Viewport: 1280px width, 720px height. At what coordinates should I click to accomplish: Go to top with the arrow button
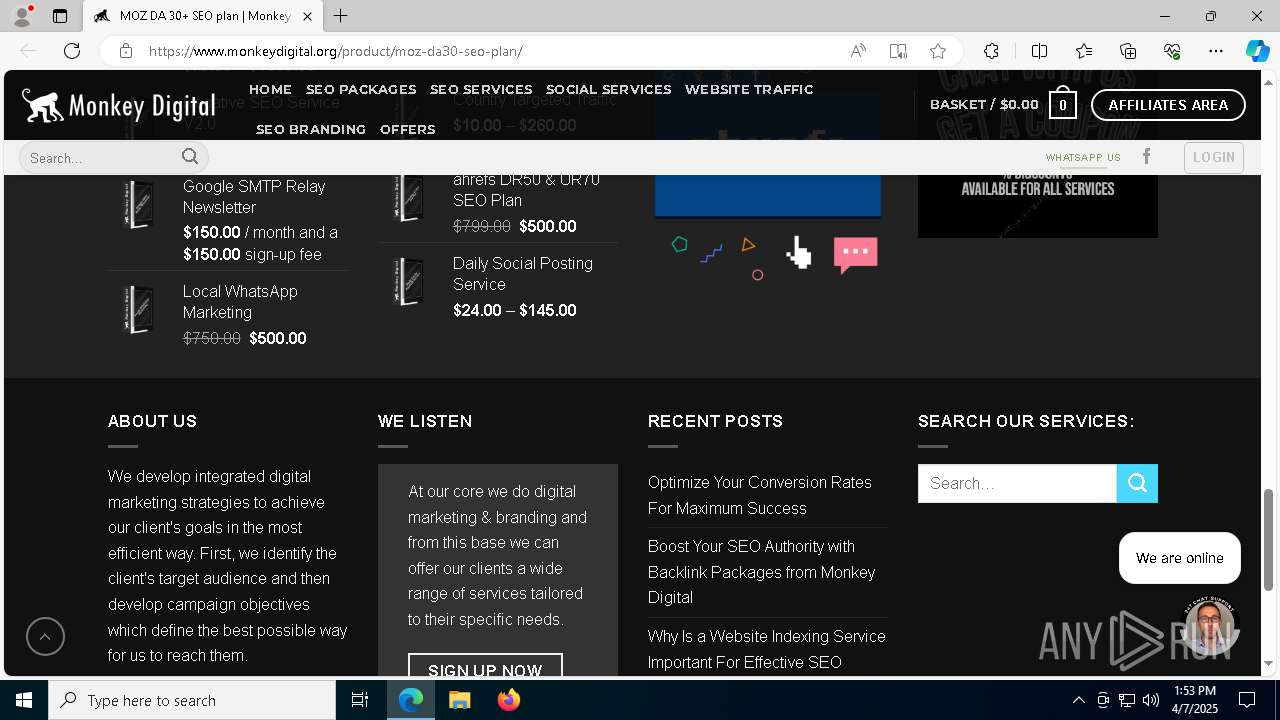tap(45, 636)
